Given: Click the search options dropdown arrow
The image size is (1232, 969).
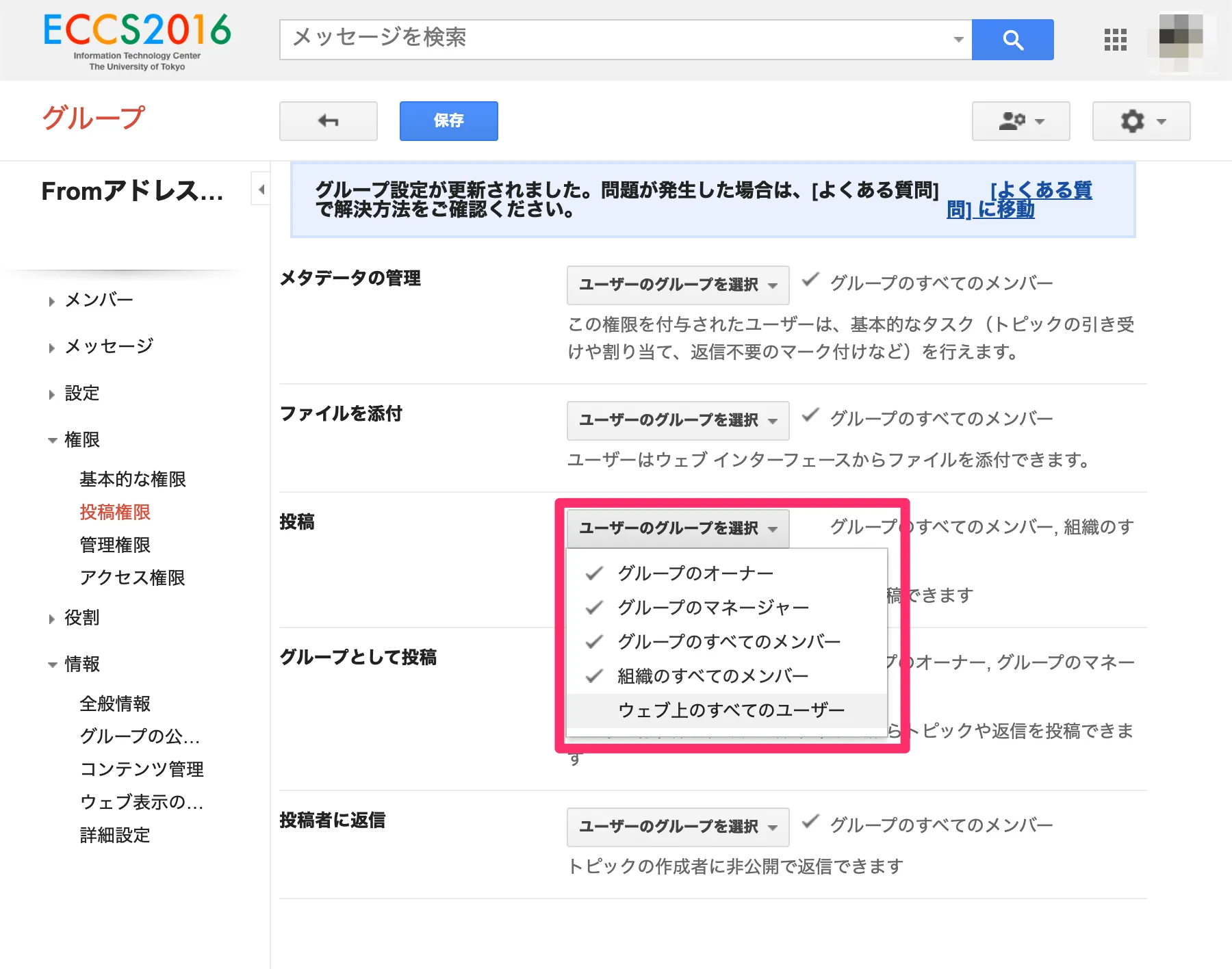Looking at the screenshot, I should [x=958, y=40].
